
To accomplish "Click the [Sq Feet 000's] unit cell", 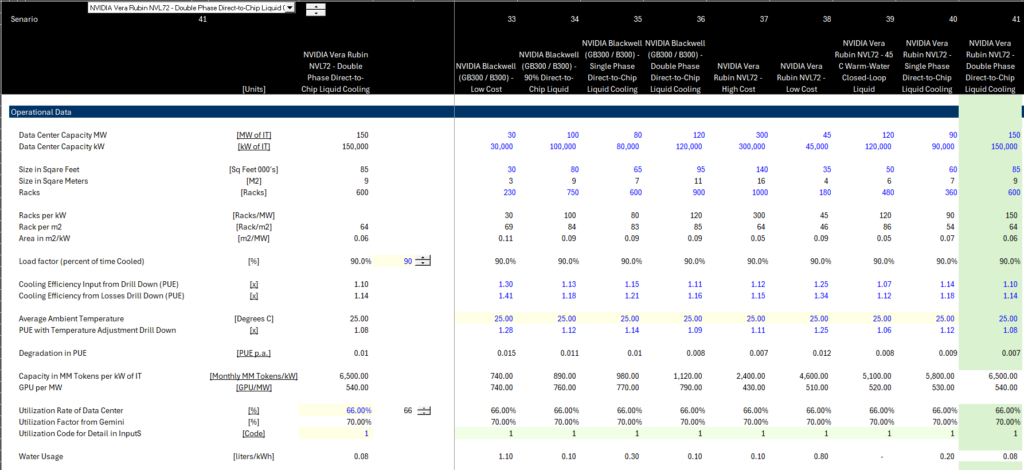I will point(254,170).
